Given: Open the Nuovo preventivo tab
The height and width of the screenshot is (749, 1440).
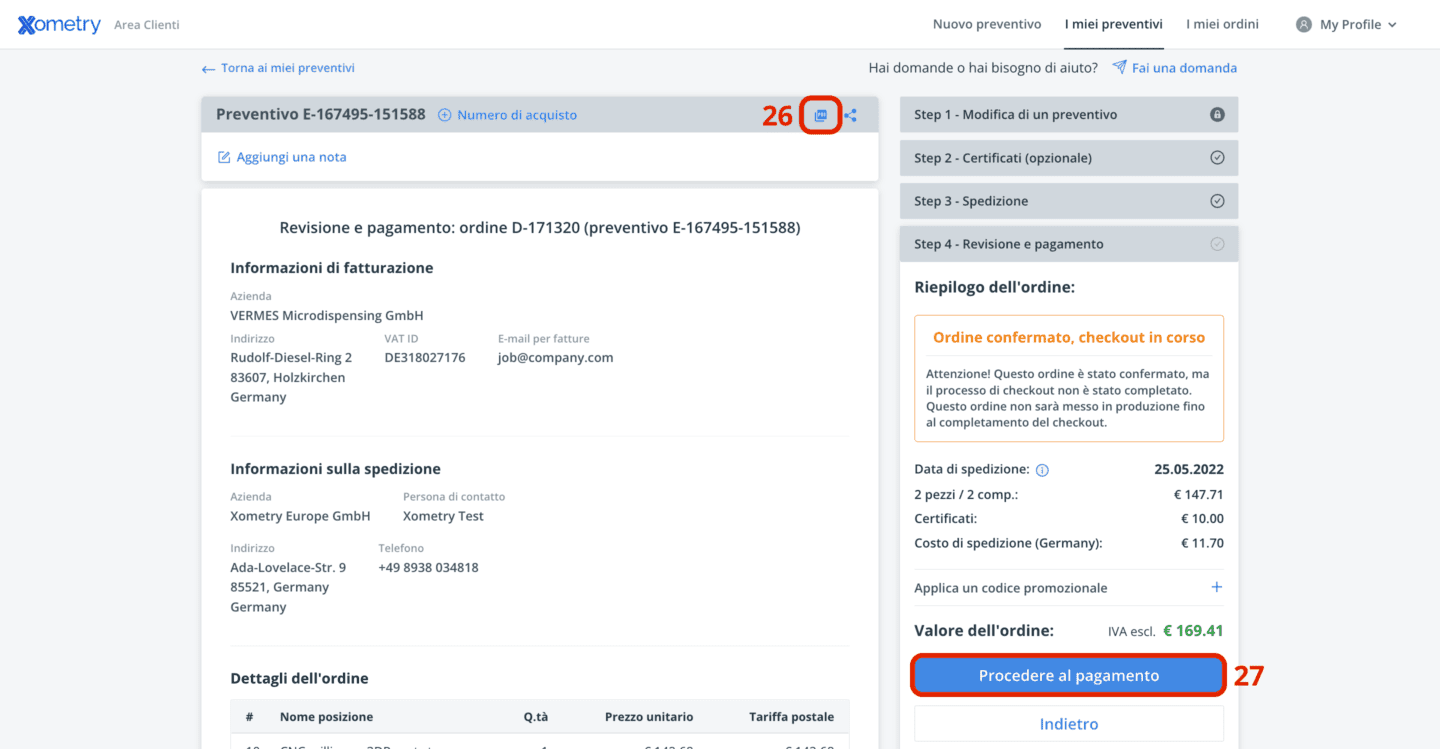Looking at the screenshot, I should coord(987,24).
